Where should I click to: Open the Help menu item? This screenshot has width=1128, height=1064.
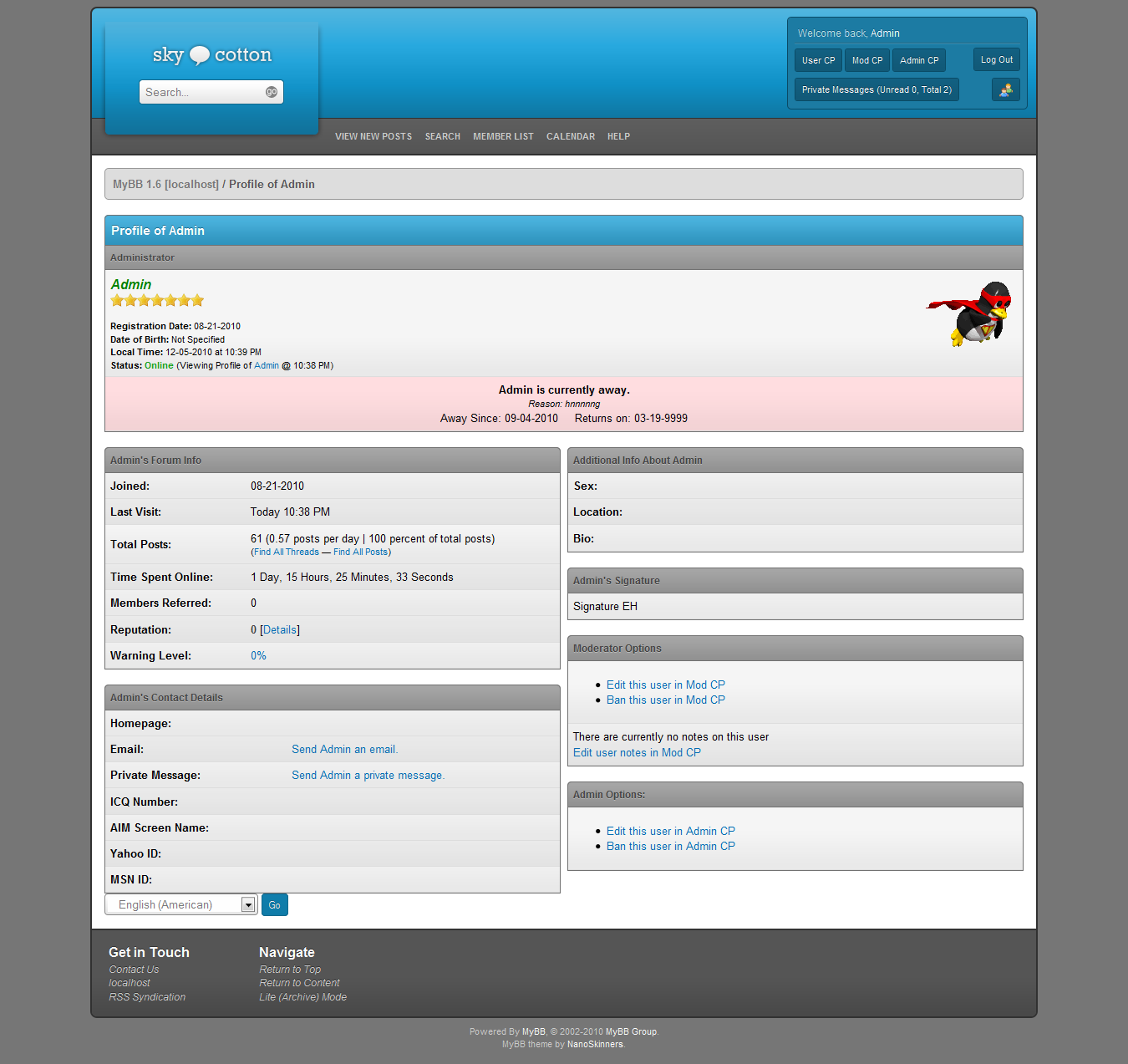(x=618, y=136)
